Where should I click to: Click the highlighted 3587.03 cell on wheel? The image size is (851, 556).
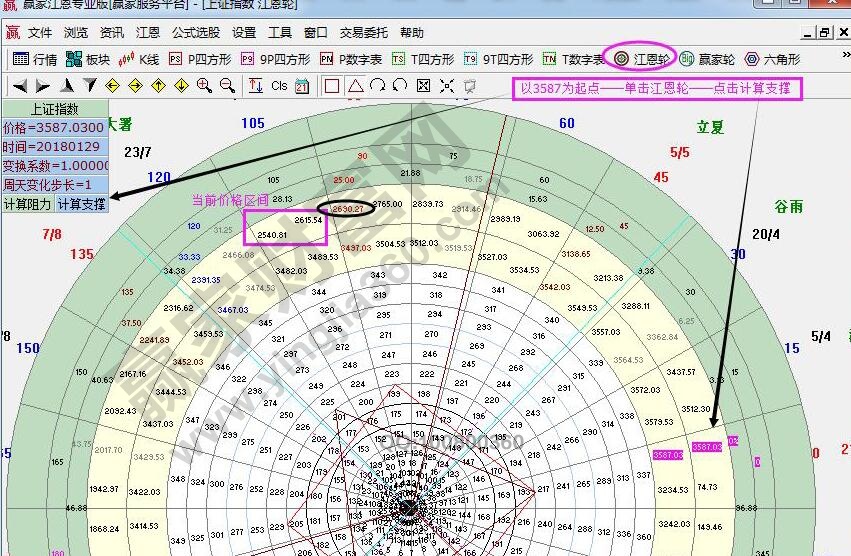point(706,447)
